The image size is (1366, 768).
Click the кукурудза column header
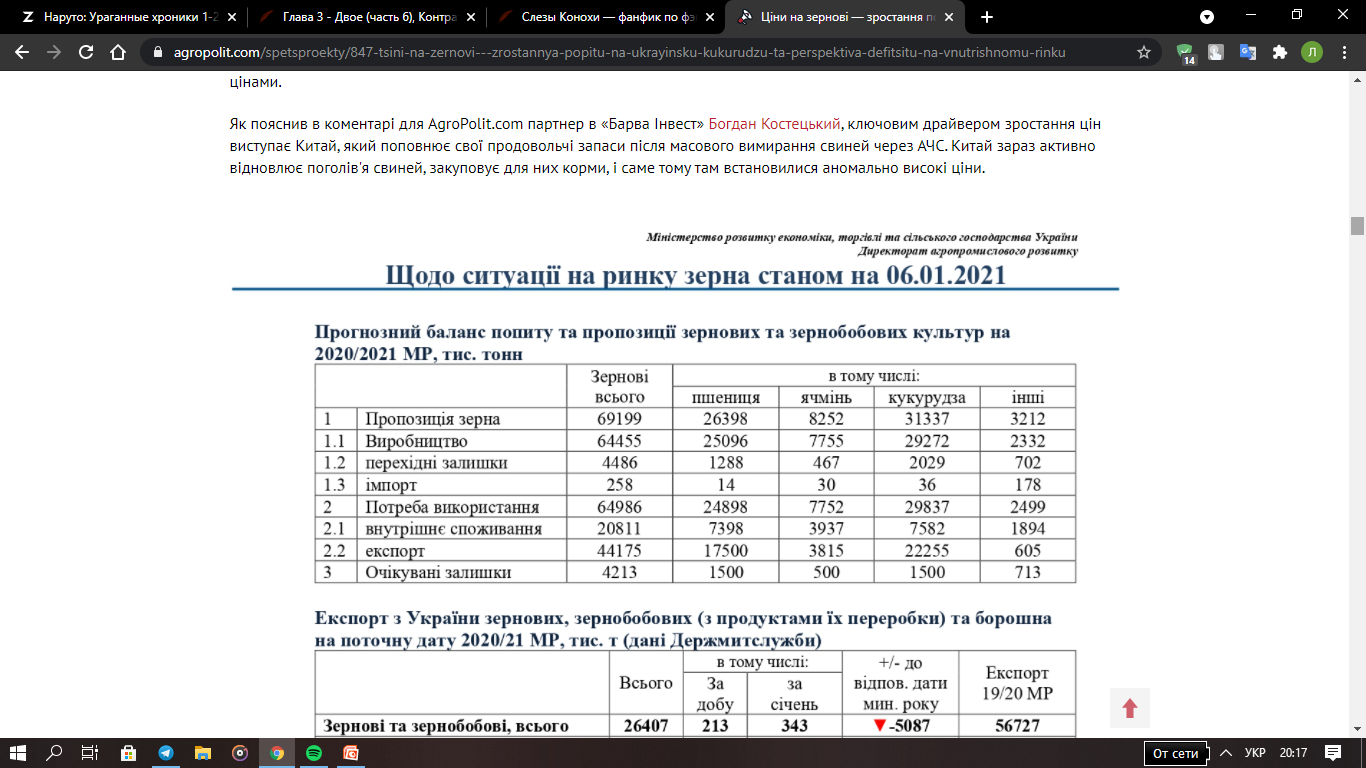tap(927, 397)
